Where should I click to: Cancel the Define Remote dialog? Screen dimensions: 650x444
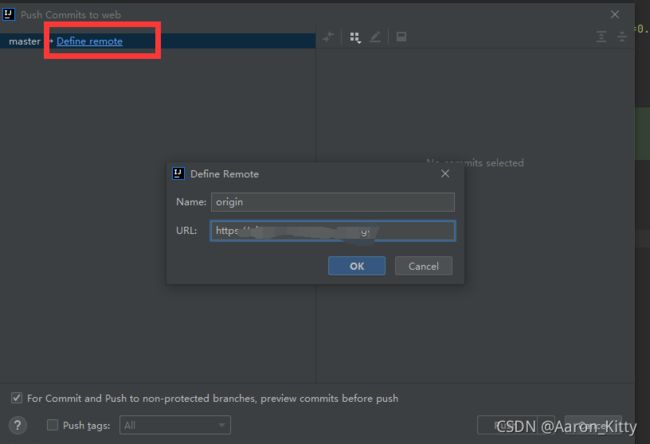point(423,266)
